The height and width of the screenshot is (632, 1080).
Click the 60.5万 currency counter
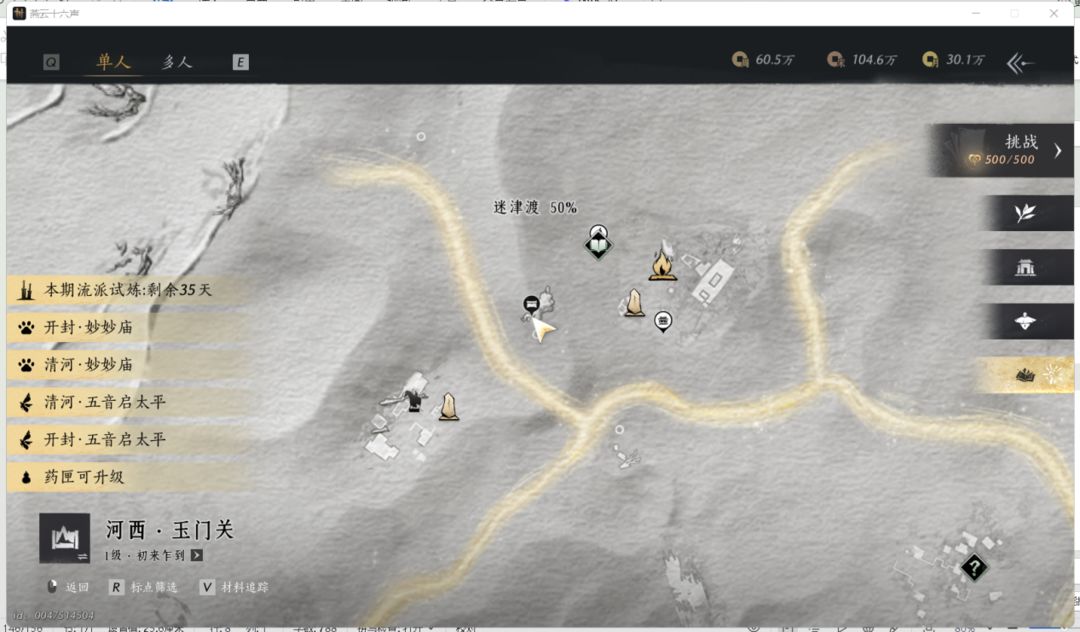(x=763, y=60)
